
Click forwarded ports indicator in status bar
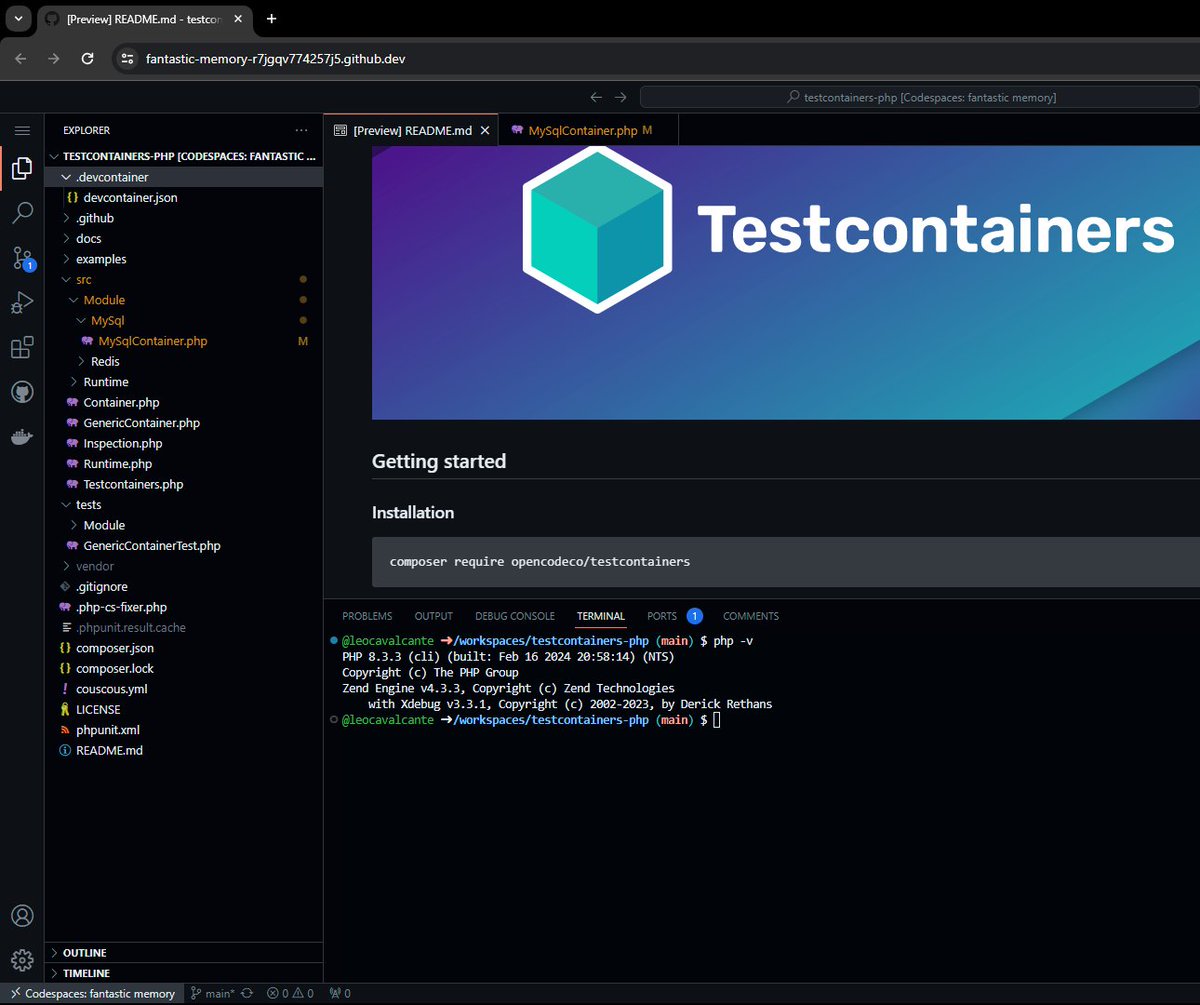pyautogui.click(x=340, y=994)
